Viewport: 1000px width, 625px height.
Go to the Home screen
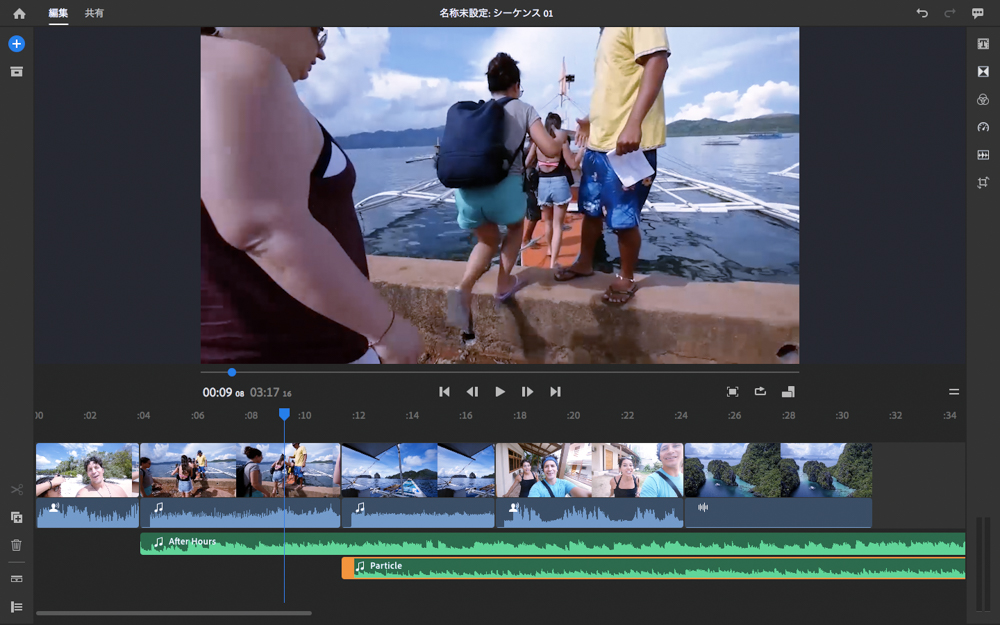pos(19,13)
